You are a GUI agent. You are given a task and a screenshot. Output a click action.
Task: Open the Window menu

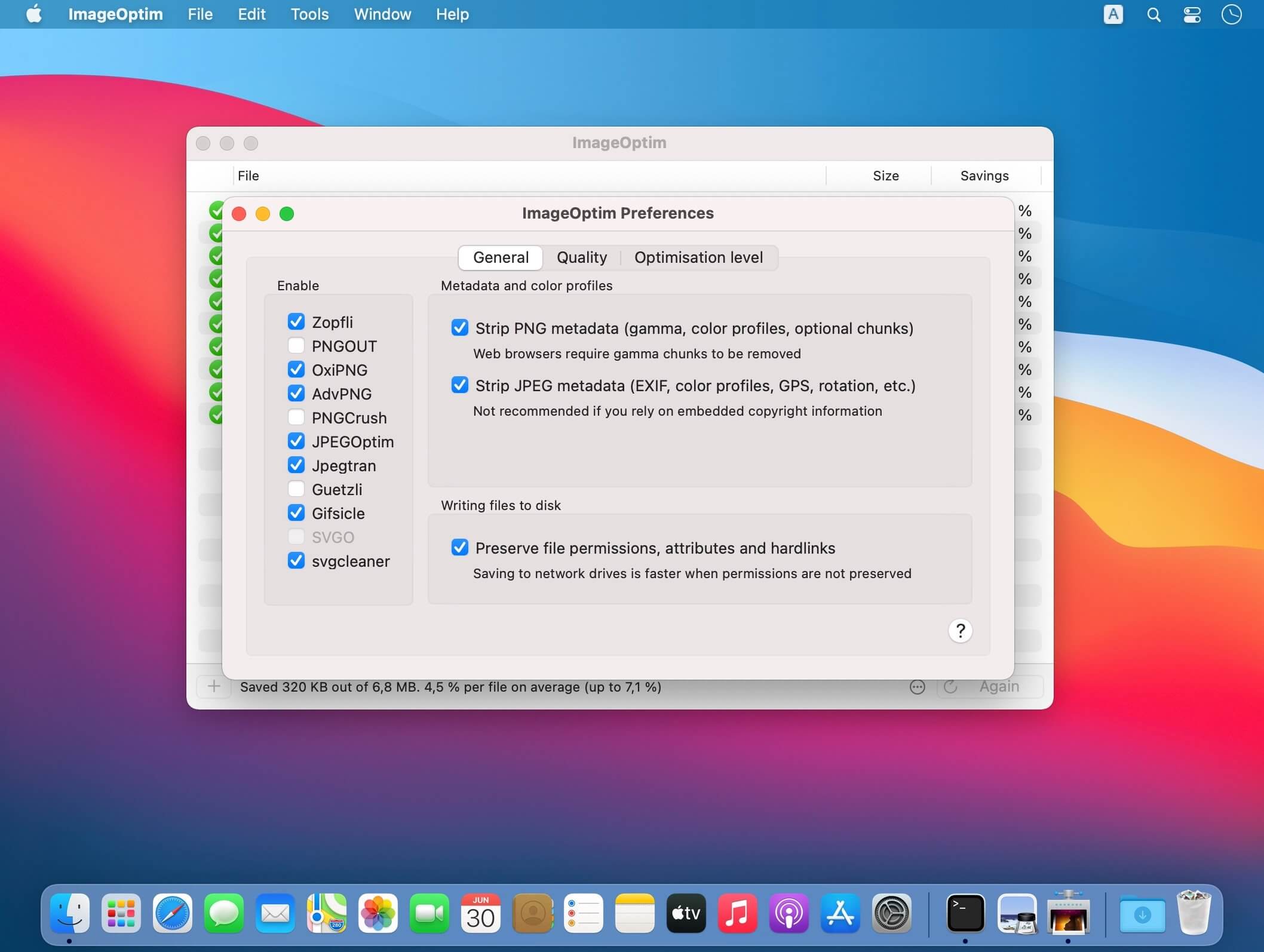(x=382, y=14)
